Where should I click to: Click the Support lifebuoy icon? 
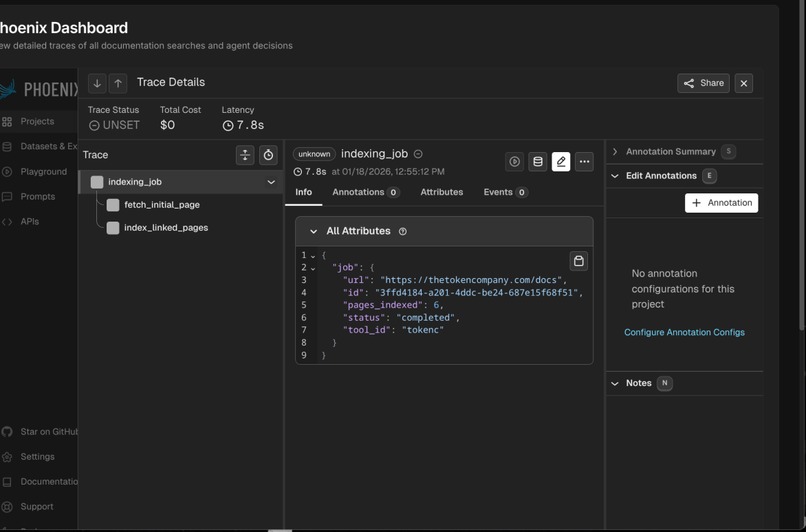pyautogui.click(x=7, y=507)
